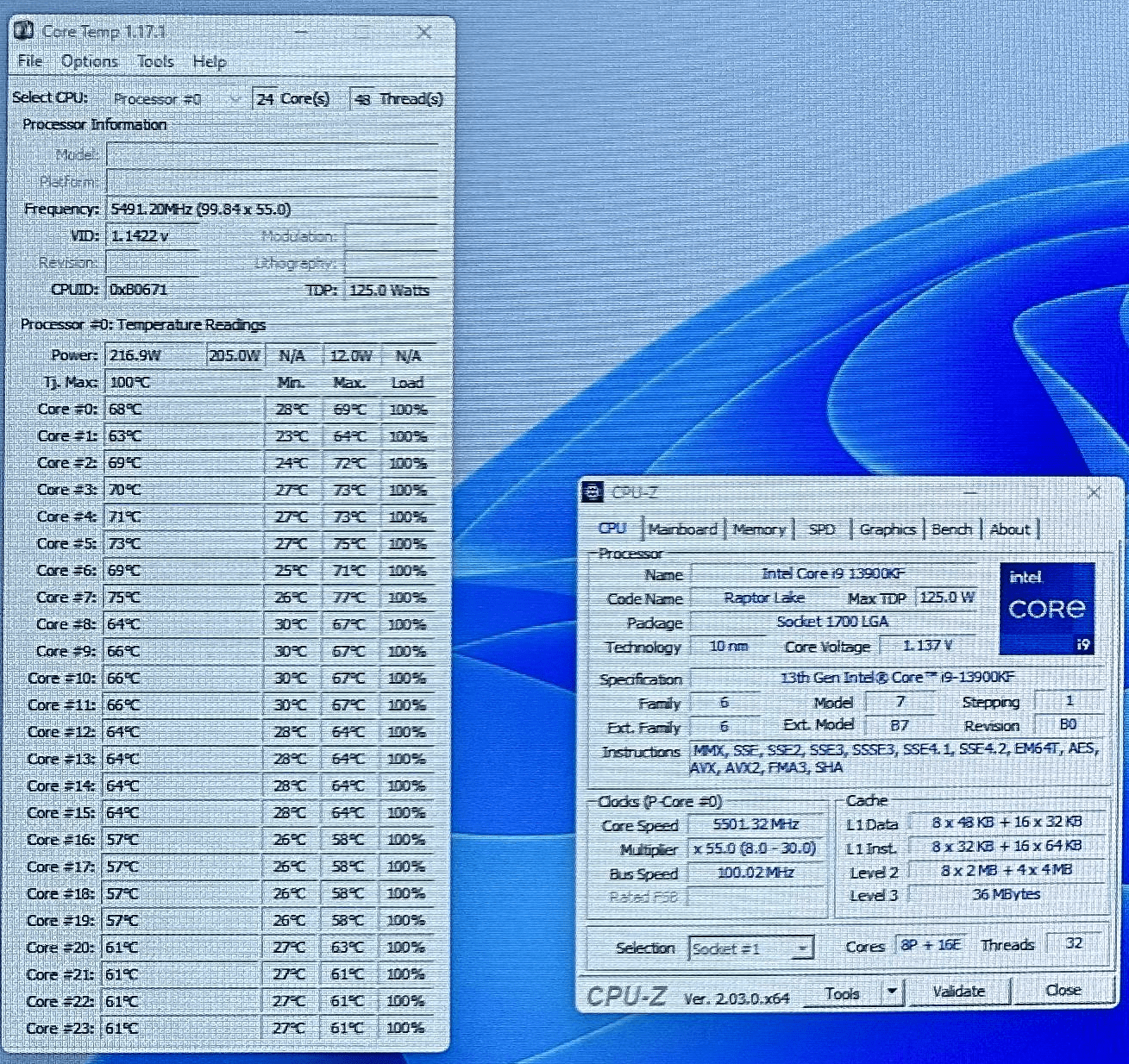Minimize the CPU-Z window
The height and width of the screenshot is (1064, 1129).
click(971, 492)
